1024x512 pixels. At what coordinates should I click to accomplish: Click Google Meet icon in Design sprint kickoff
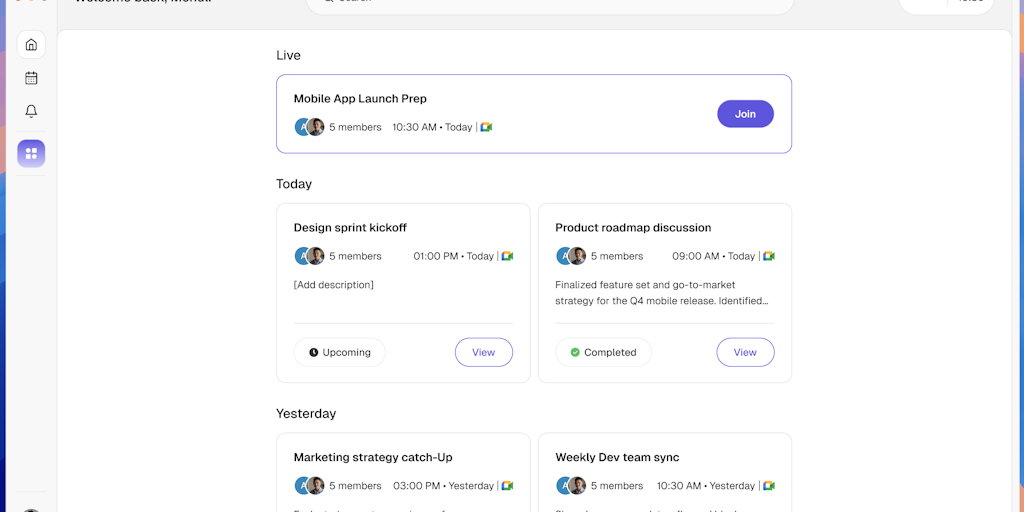point(507,256)
